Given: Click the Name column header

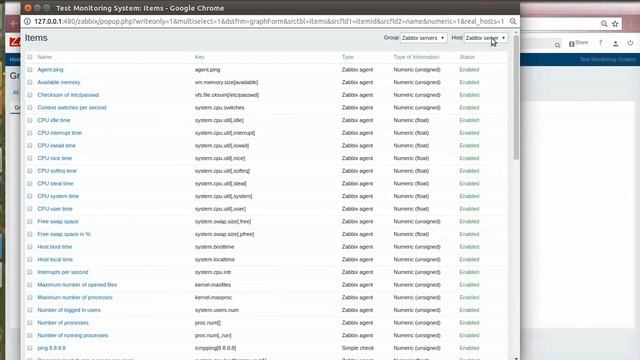Looking at the screenshot, I should tap(44, 57).
